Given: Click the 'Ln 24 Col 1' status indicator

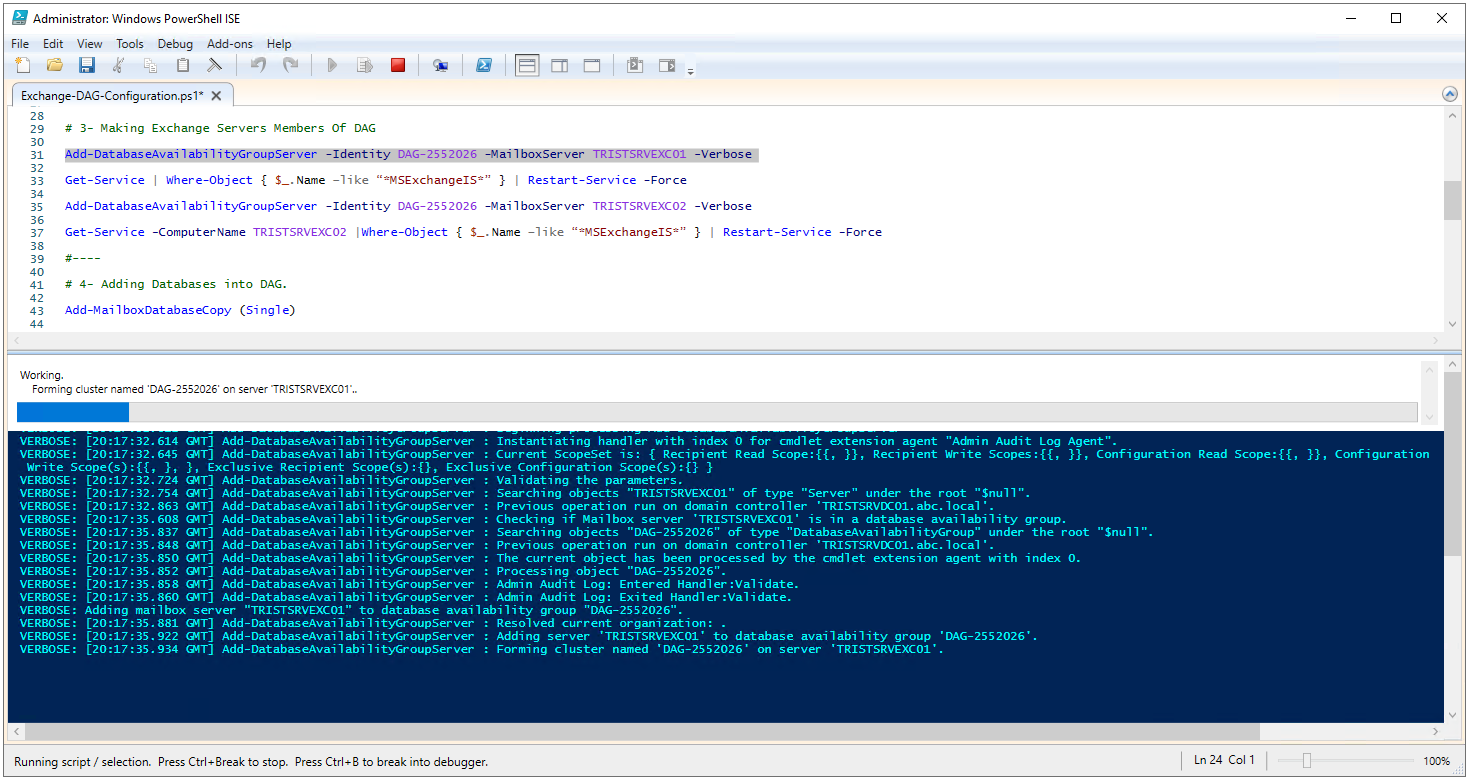Looking at the screenshot, I should click(x=1224, y=760).
